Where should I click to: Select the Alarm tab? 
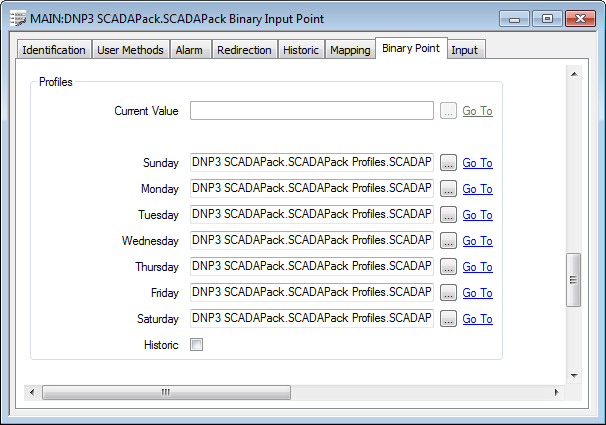(189, 50)
